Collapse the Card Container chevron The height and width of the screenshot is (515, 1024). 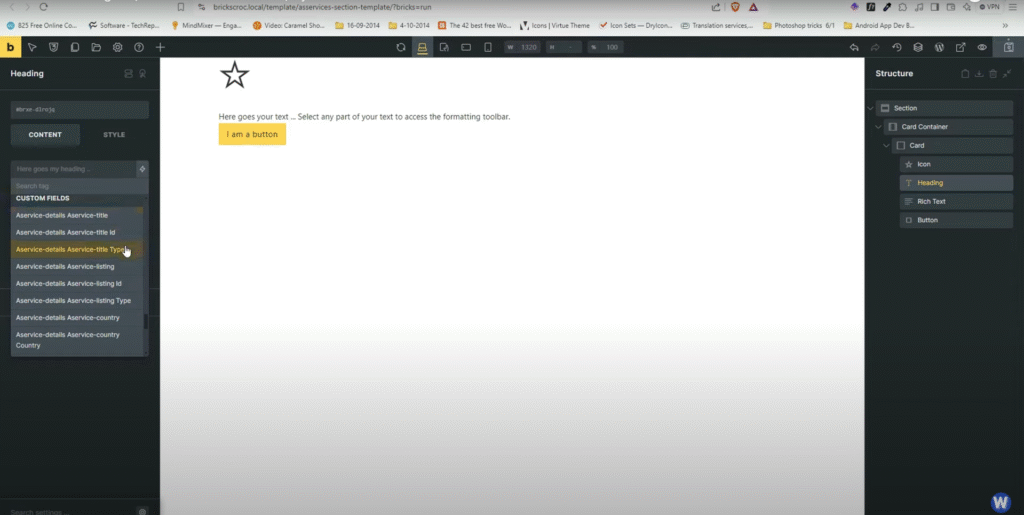pos(877,127)
